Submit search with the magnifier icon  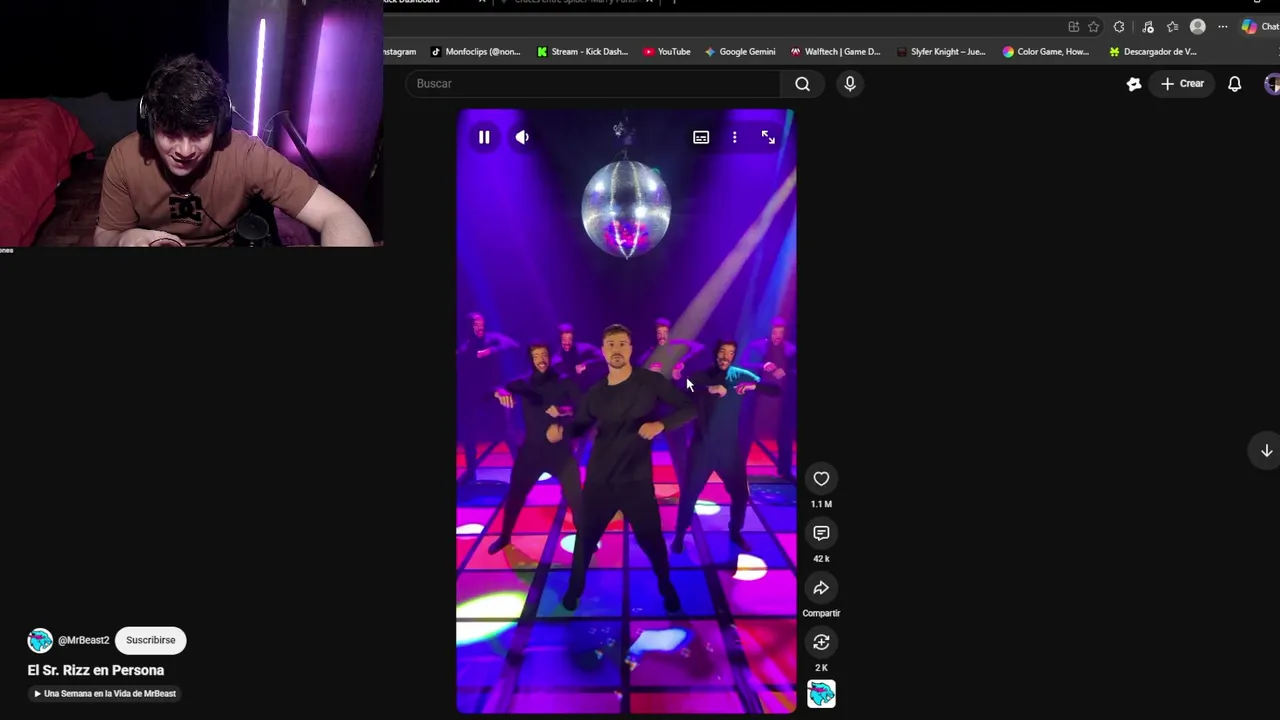point(802,84)
